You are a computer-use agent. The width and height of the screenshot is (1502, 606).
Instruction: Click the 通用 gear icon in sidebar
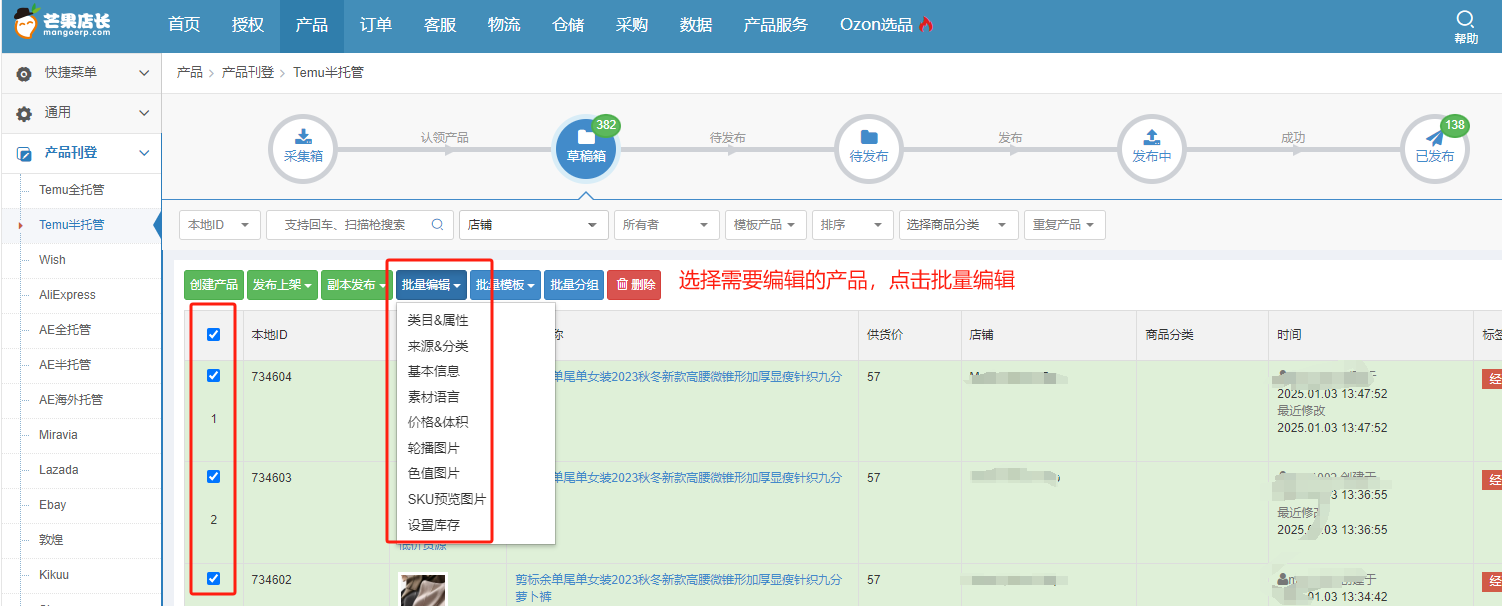point(24,114)
